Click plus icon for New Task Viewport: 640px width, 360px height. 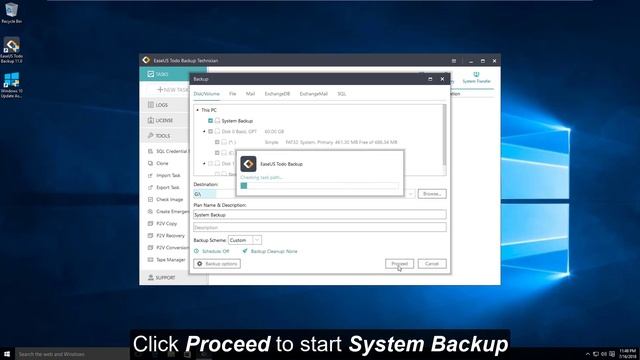click(160, 89)
